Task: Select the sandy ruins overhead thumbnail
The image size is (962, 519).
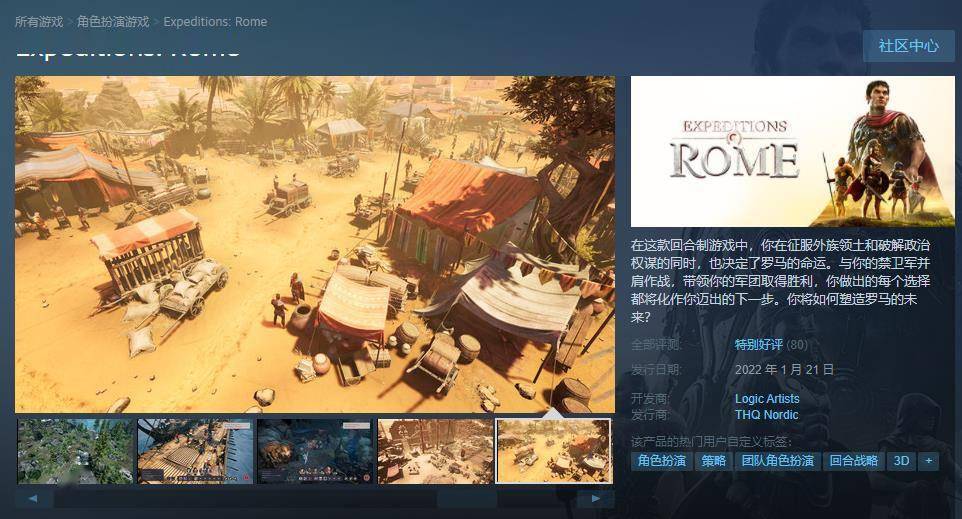Action: pyautogui.click(x=435, y=452)
